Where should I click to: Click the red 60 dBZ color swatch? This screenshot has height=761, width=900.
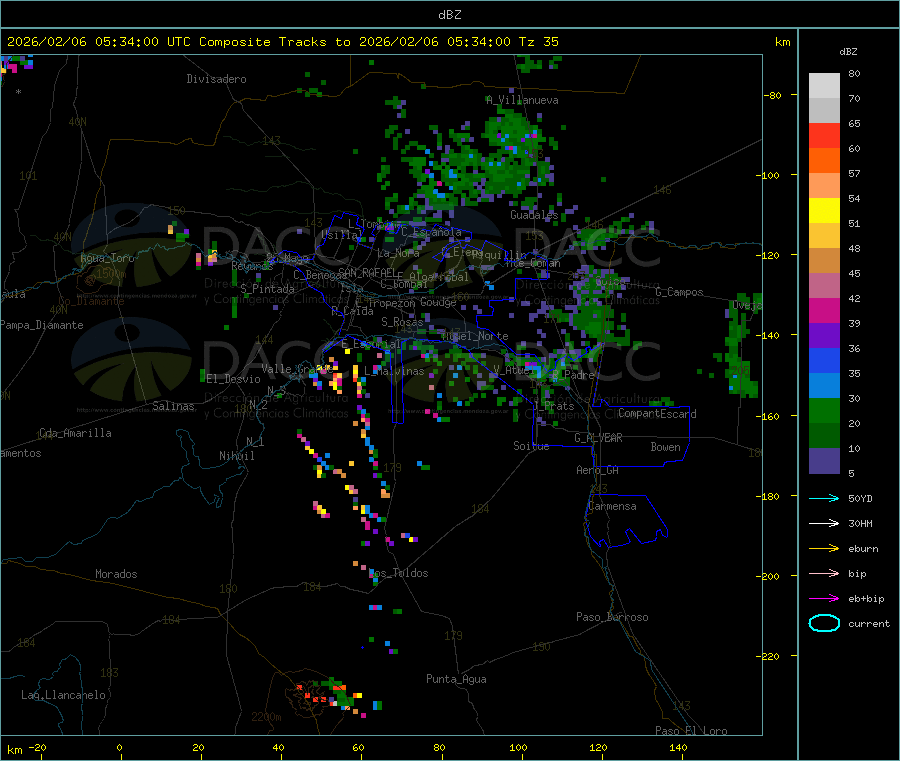pos(824,135)
